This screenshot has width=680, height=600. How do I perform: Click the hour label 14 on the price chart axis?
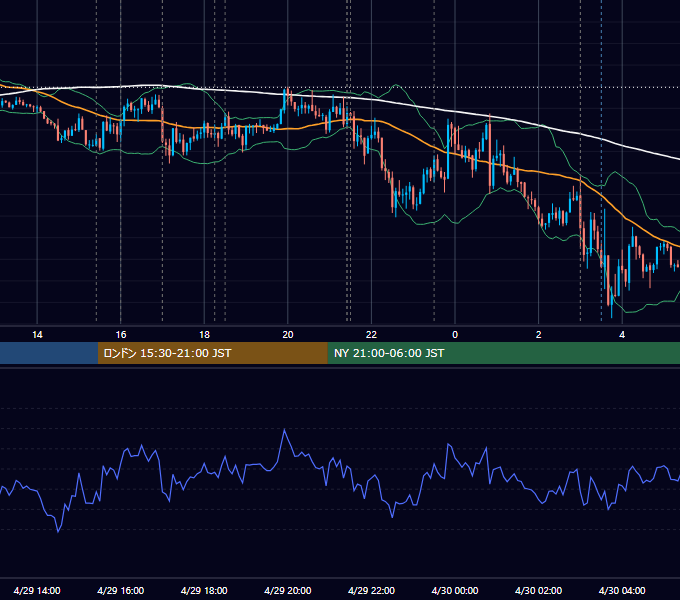click(x=37, y=335)
